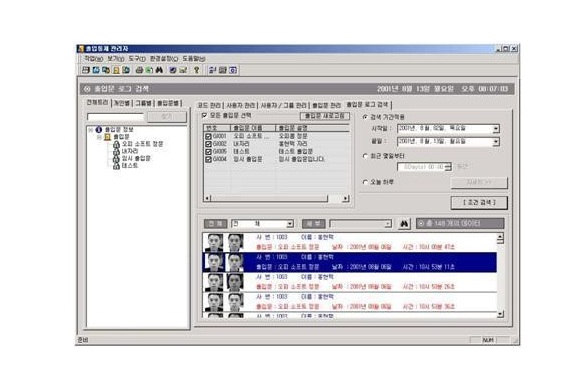Screen dimensions: 585x387
Task: Open the filter dropdown left of the results list
Action: [x=290, y=224]
